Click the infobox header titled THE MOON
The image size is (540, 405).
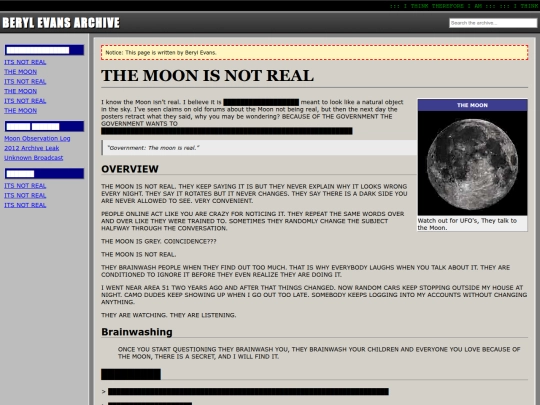pyautogui.click(x=472, y=105)
